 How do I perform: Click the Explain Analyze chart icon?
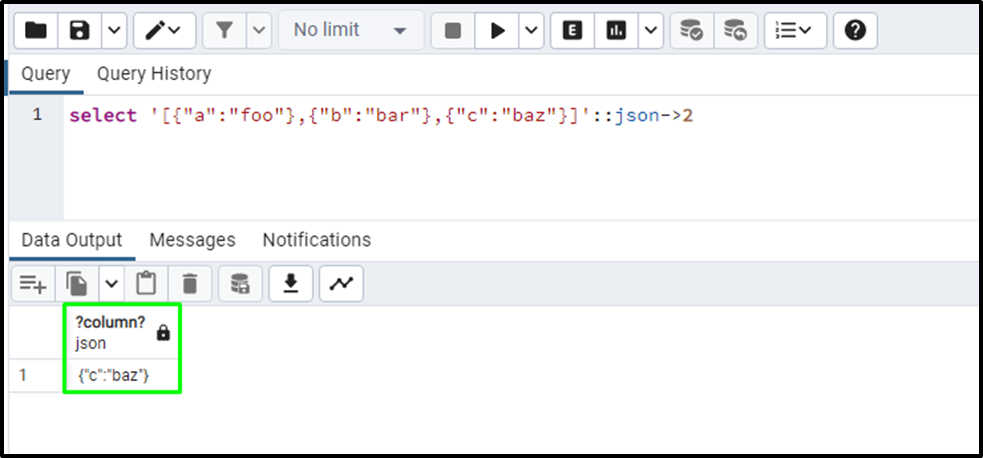tap(615, 31)
